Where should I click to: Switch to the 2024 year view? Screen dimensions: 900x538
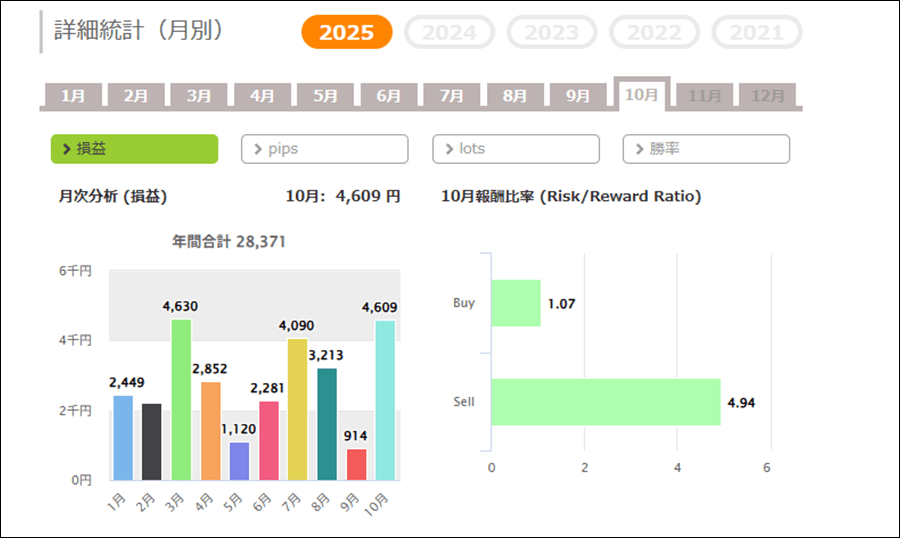tap(449, 32)
